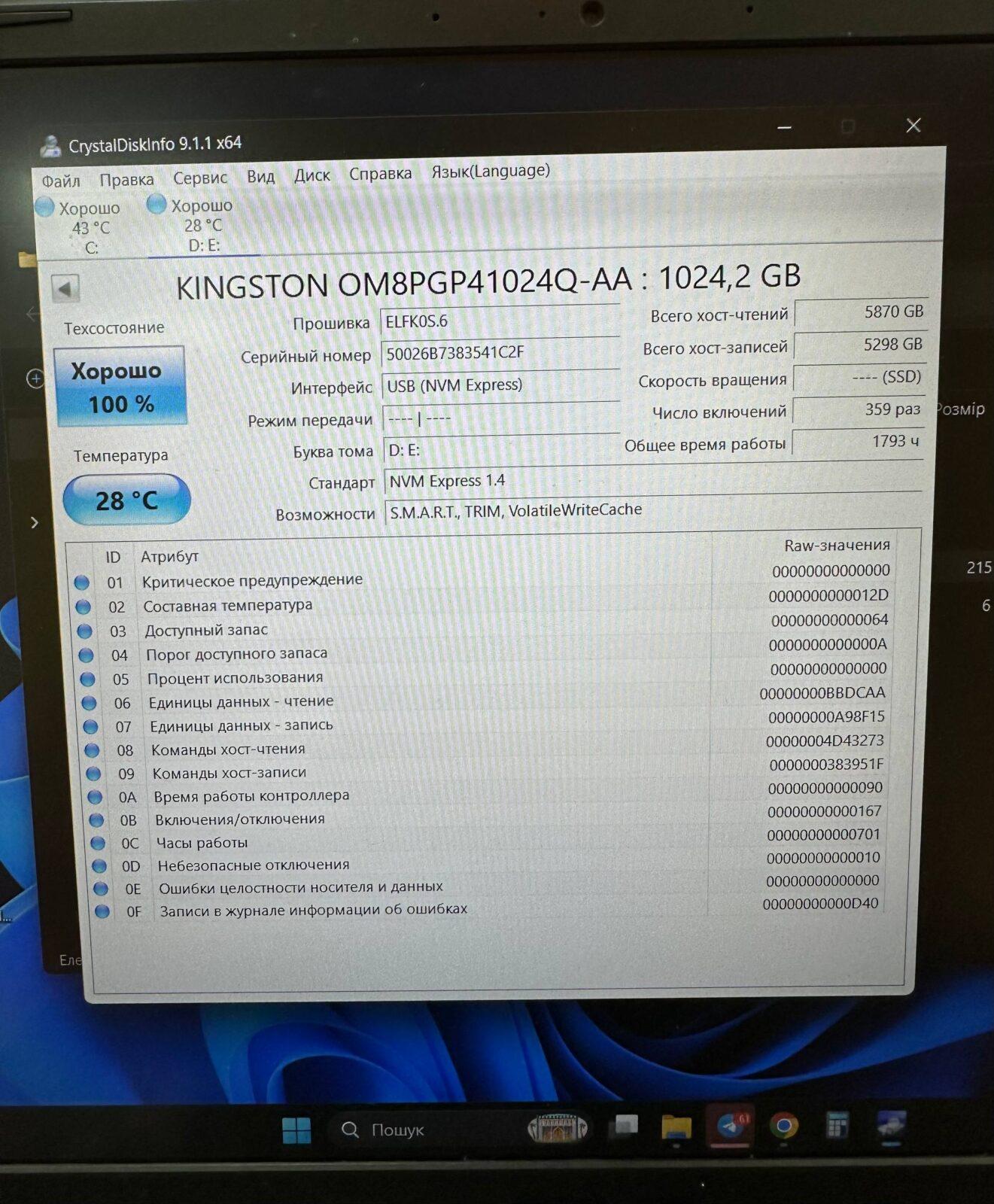Click status dot for Единицы данных - запись

91,726
